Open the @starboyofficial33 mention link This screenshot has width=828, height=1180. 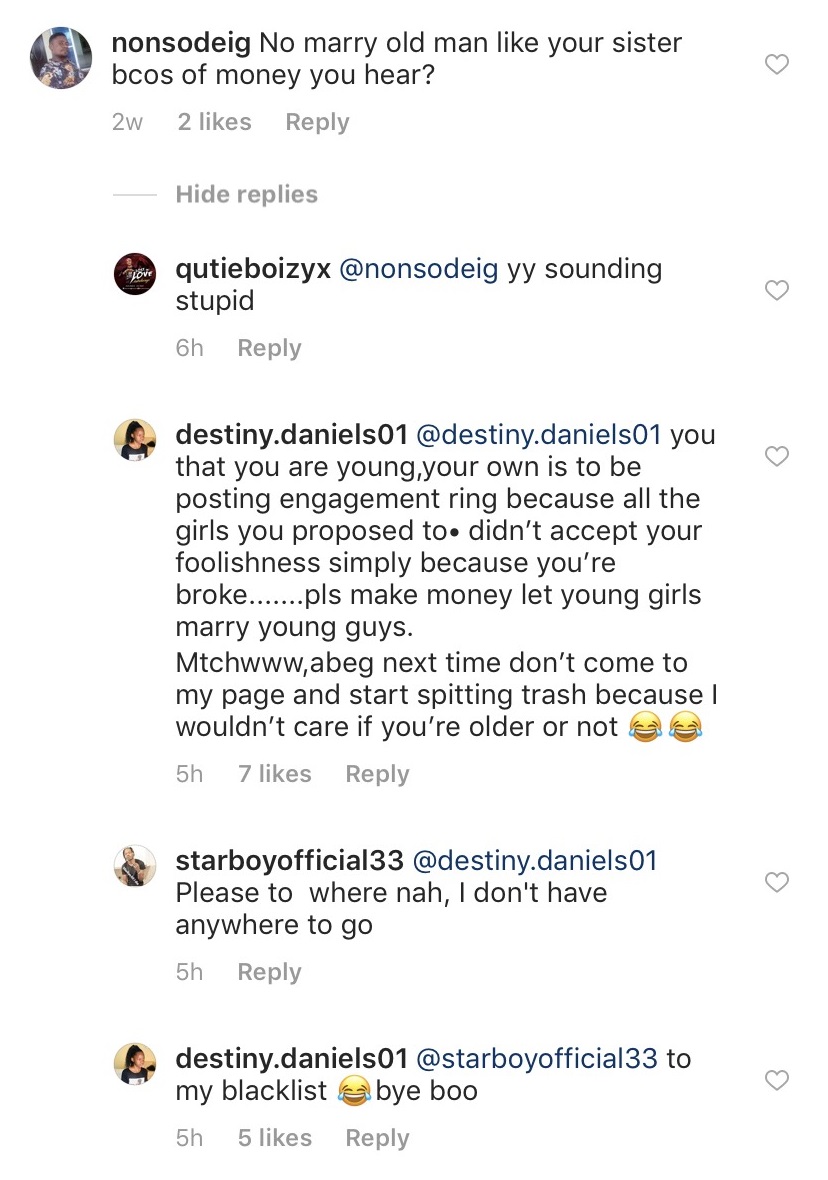(537, 1058)
